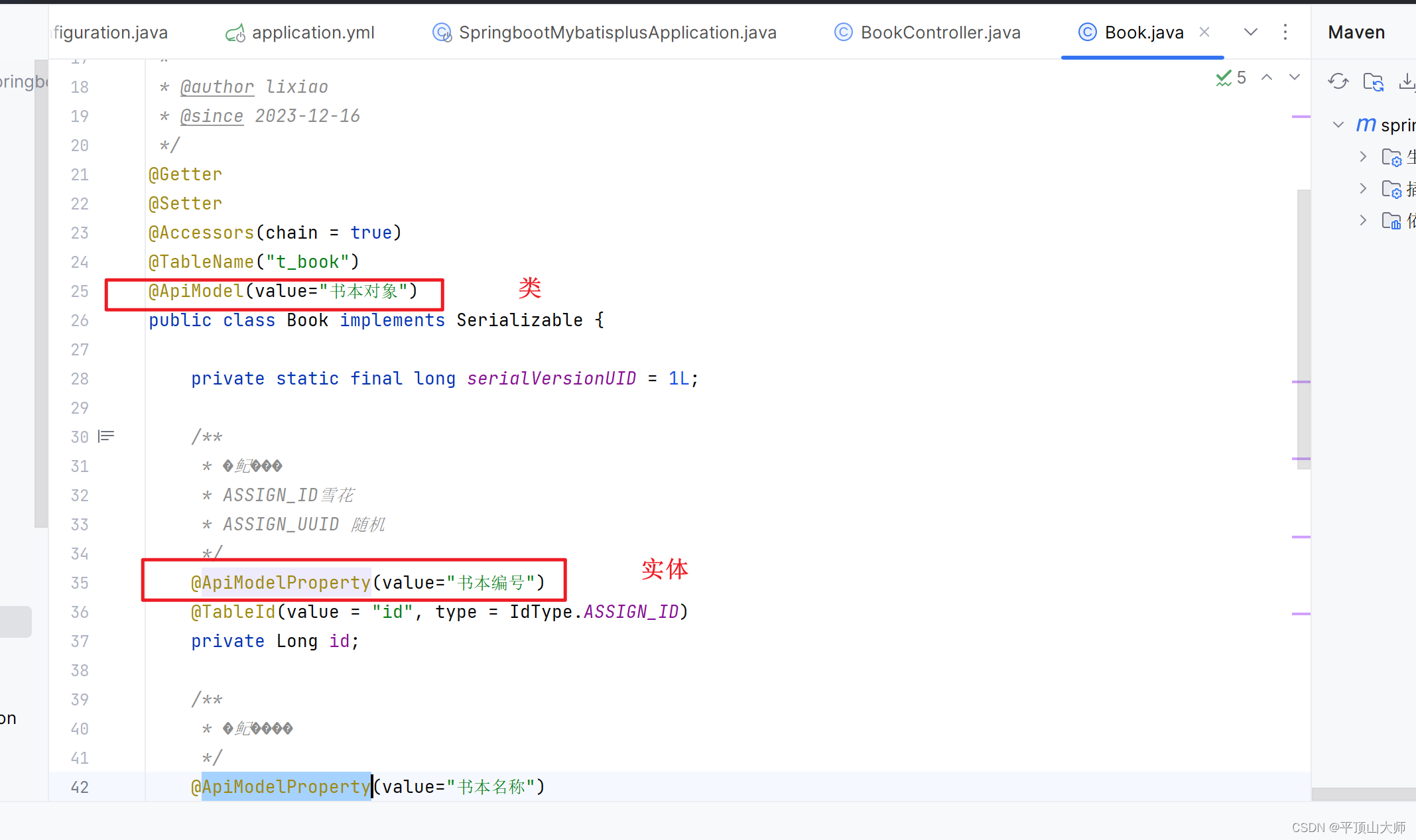Open editor tabs more options menu
The width and height of the screenshot is (1416, 840).
[1285, 32]
